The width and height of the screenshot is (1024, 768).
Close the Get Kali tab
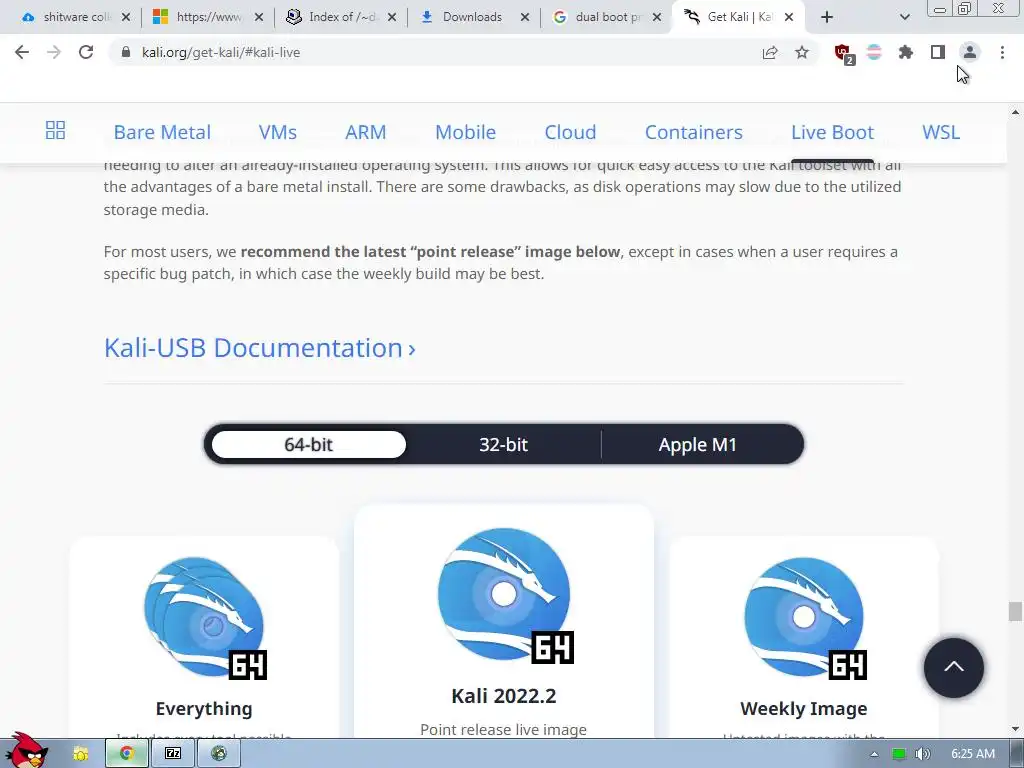[x=789, y=17]
